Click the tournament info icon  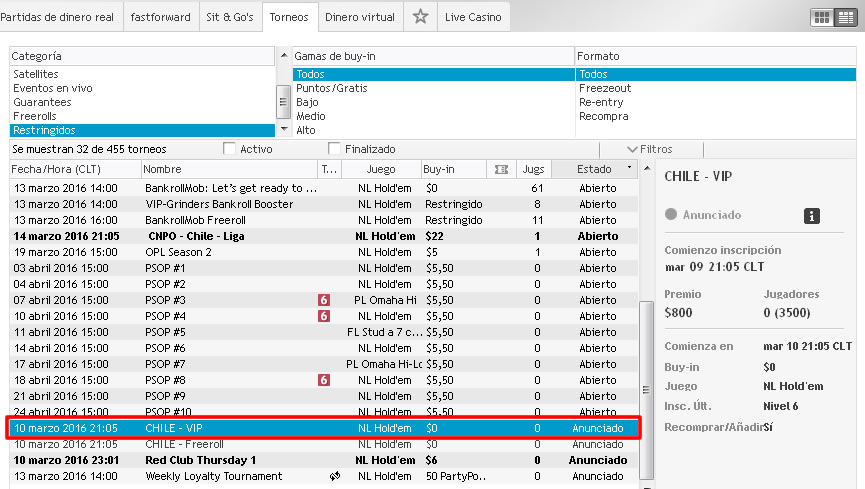(812, 214)
